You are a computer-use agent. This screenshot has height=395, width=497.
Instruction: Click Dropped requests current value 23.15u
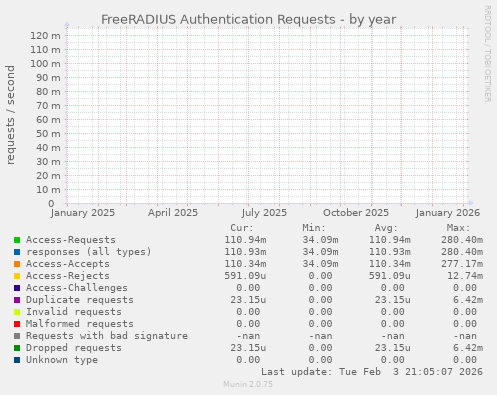(248, 348)
